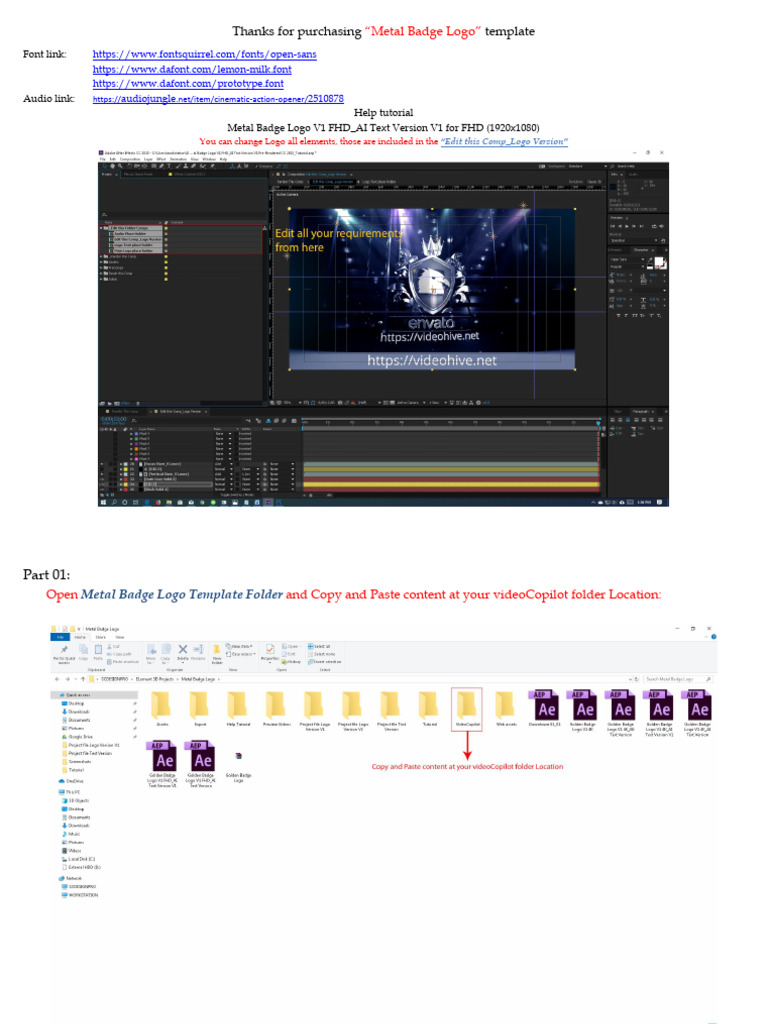This screenshot has height=1024, width=768.
Task: Select Downloads under Quick access sidebar
Action: click(x=80, y=711)
